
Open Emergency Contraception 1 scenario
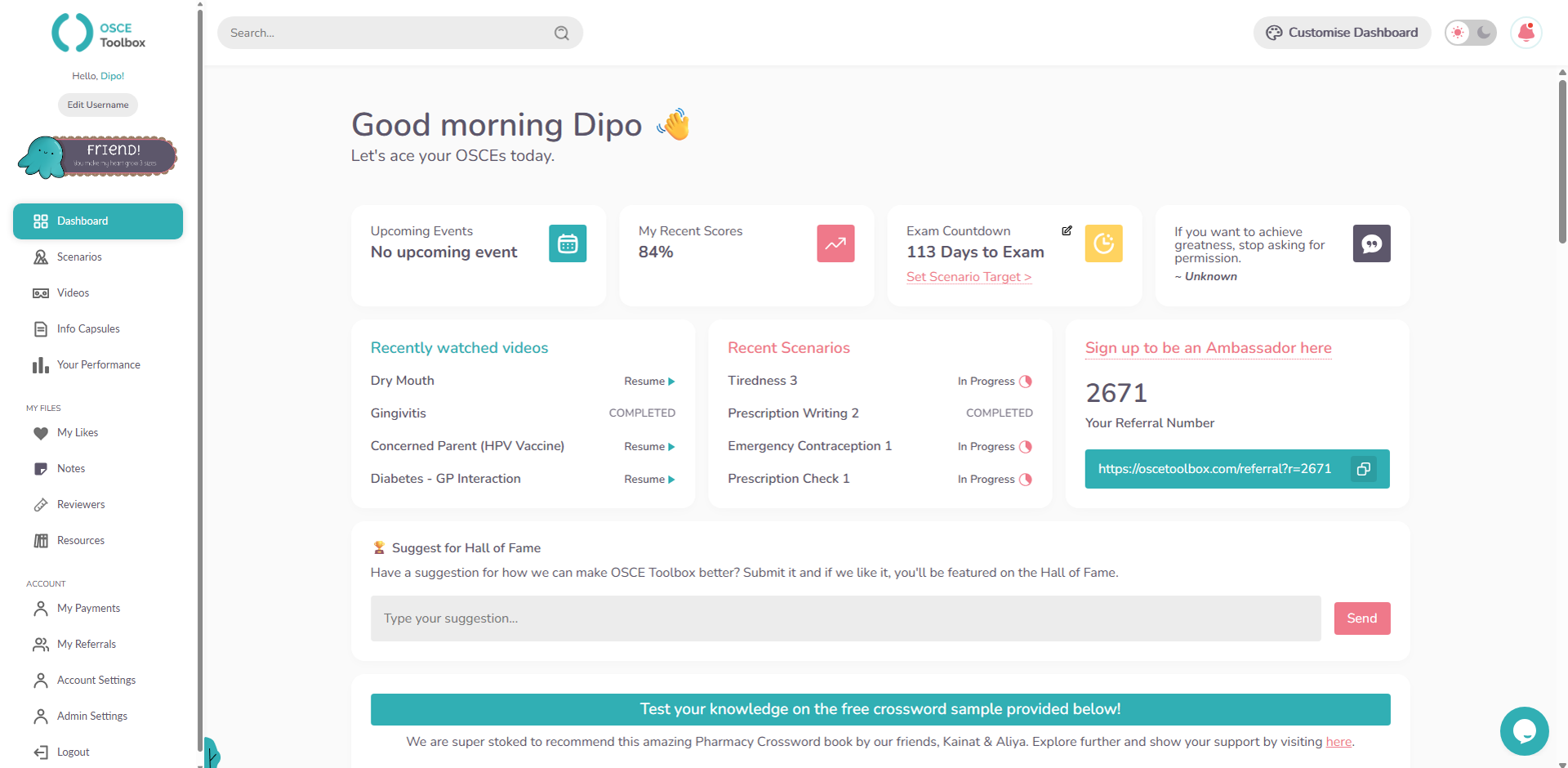(x=809, y=446)
